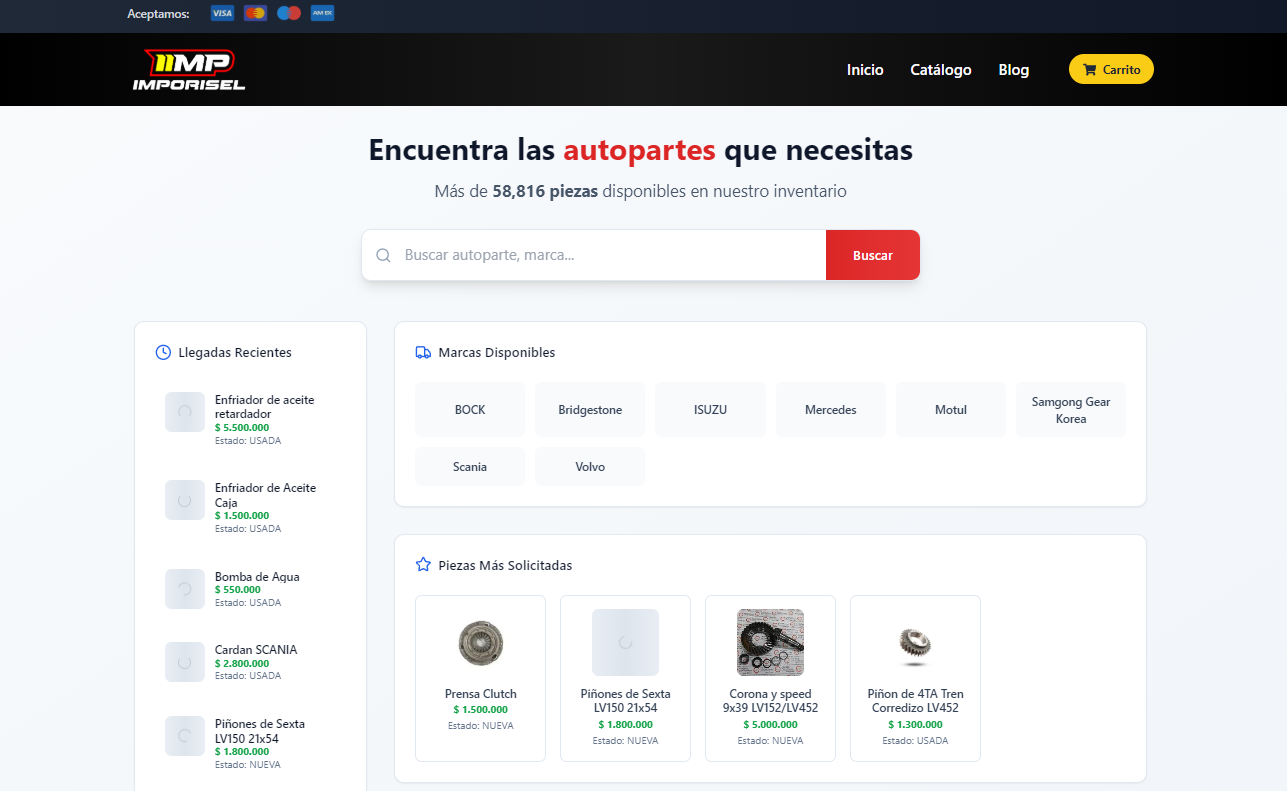The height and width of the screenshot is (791, 1287).
Task: Select the Scania brand
Action: [470, 467]
